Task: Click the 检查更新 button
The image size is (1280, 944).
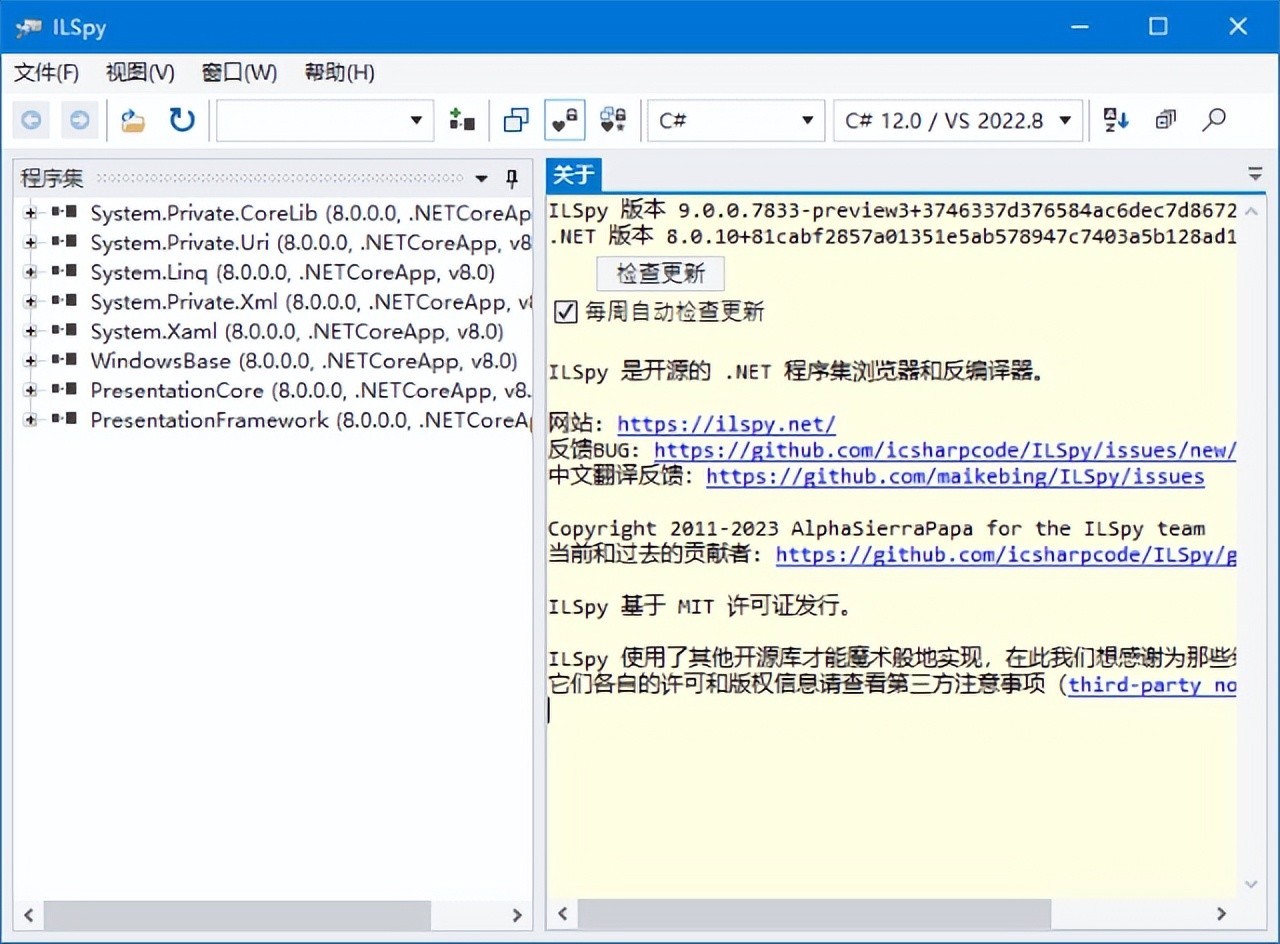Action: pos(660,273)
